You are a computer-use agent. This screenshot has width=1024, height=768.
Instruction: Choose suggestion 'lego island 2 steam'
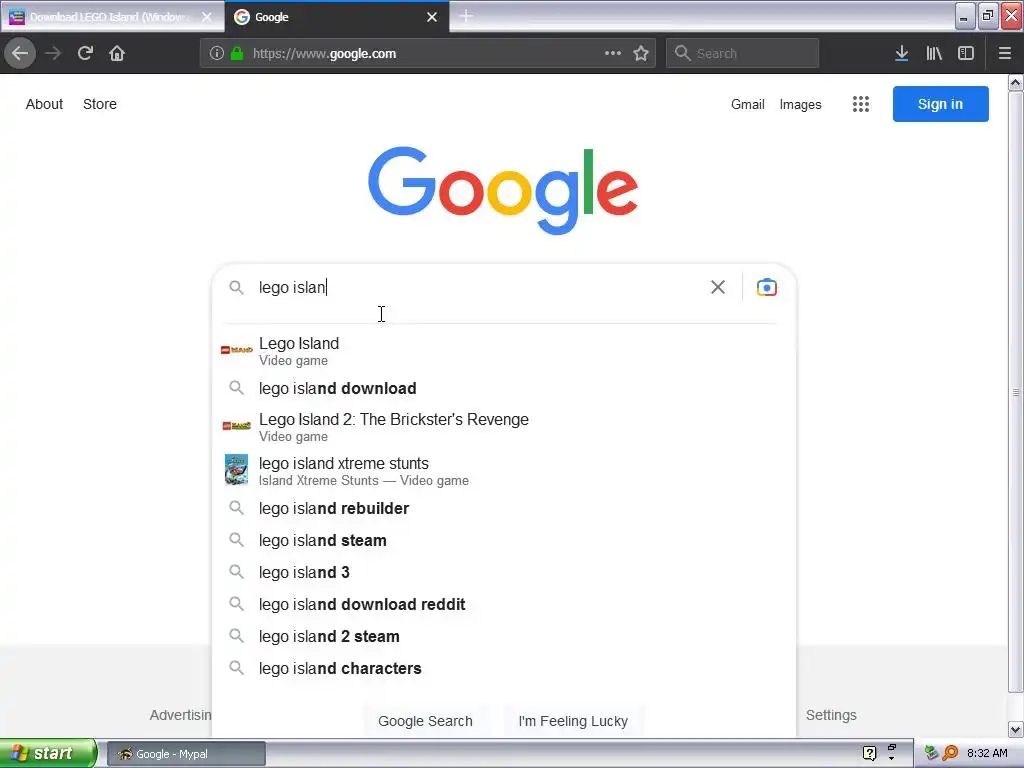[504, 636]
